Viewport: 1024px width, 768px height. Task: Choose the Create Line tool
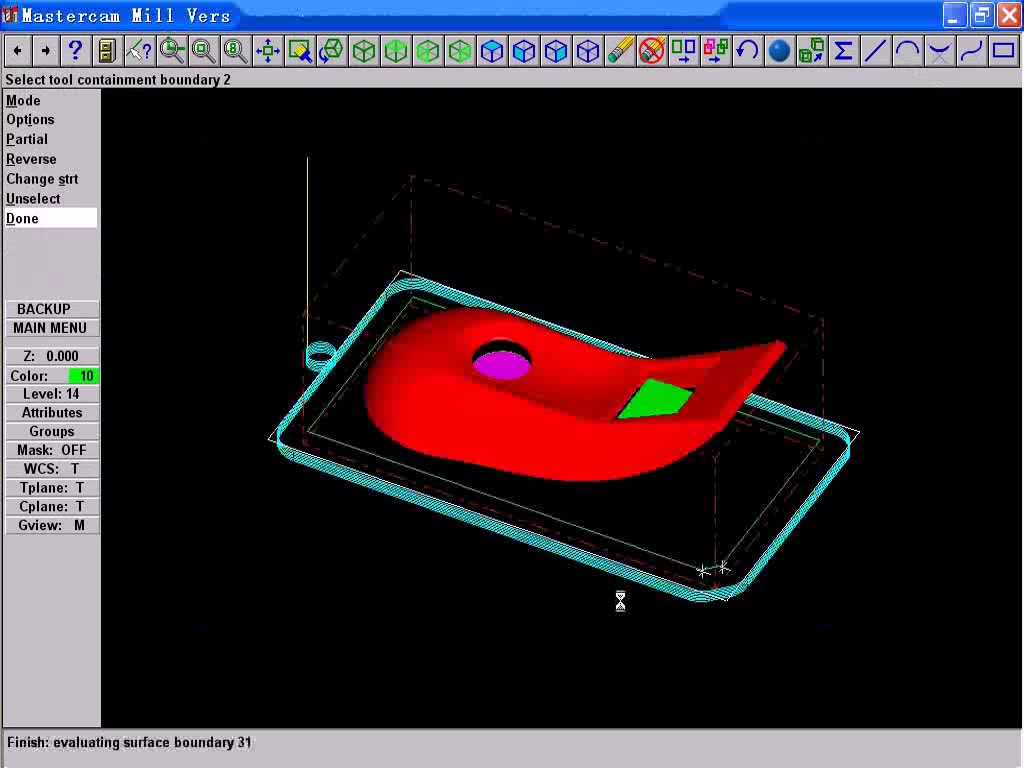tap(875, 50)
